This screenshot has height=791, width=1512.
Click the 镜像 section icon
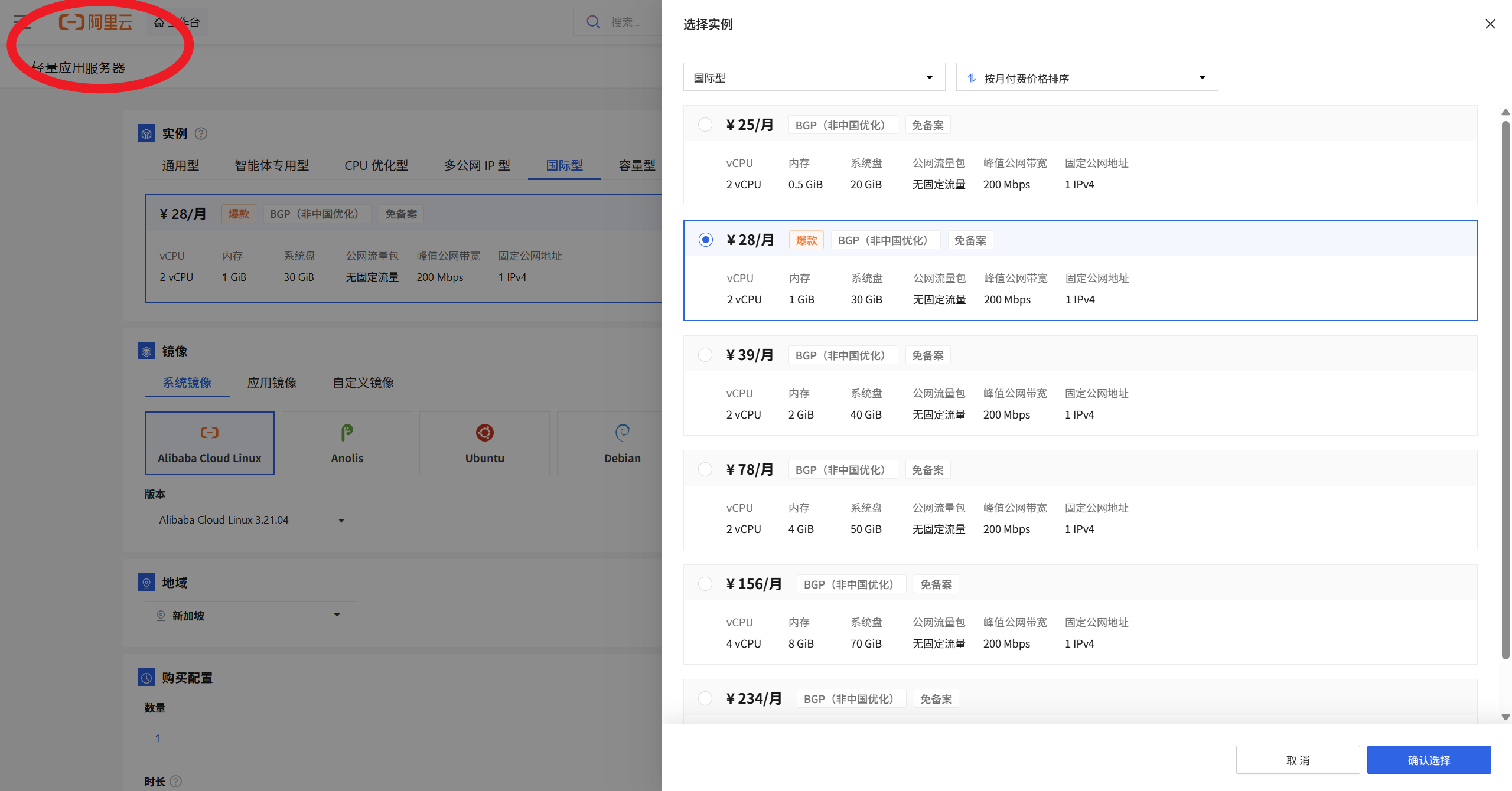146,351
